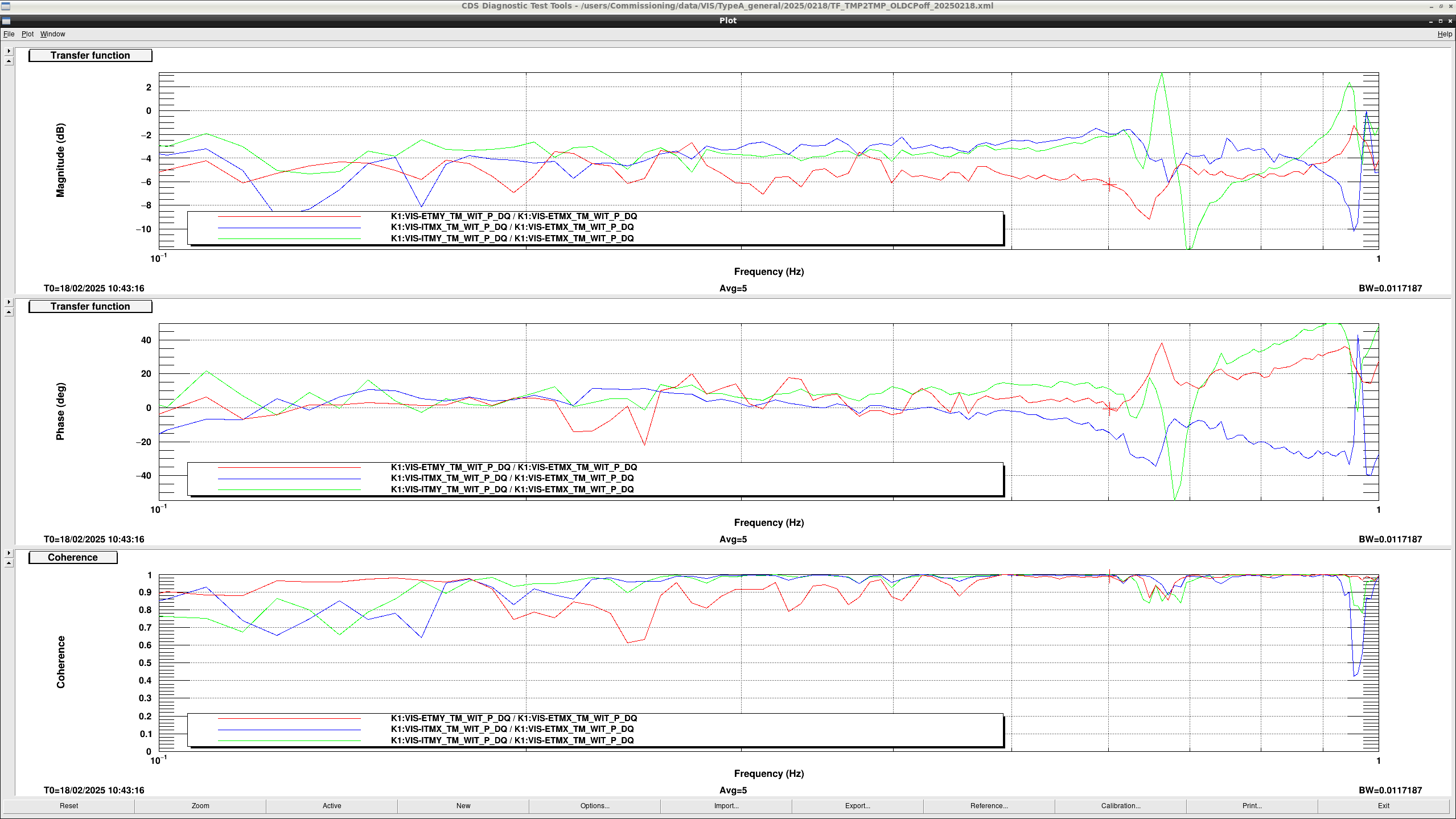Image resolution: width=1456 pixels, height=819 pixels.
Task: Click ETMY/ETMX legend label in phase plot
Action: pos(514,467)
